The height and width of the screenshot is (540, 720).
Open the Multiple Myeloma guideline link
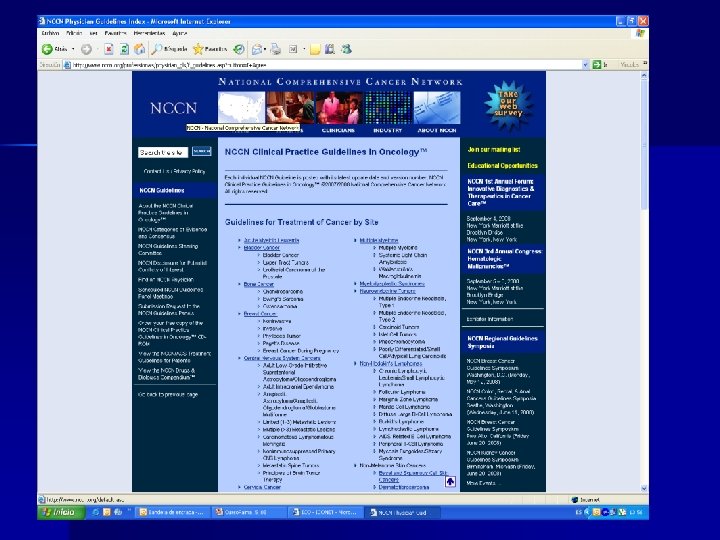[x=379, y=240]
